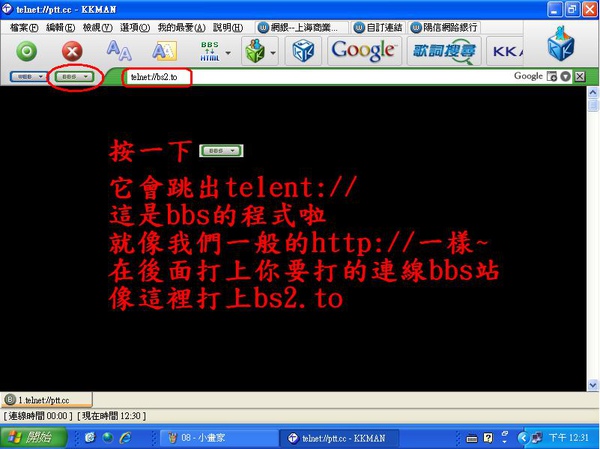
Task: Open the 檔案(F) menu
Action: click(24, 28)
